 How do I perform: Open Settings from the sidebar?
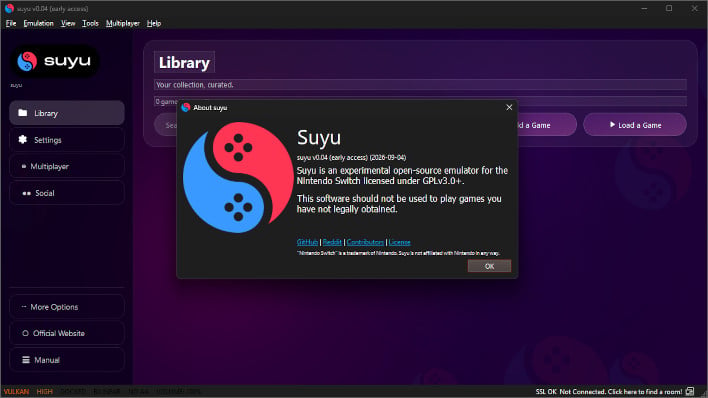tap(67, 140)
